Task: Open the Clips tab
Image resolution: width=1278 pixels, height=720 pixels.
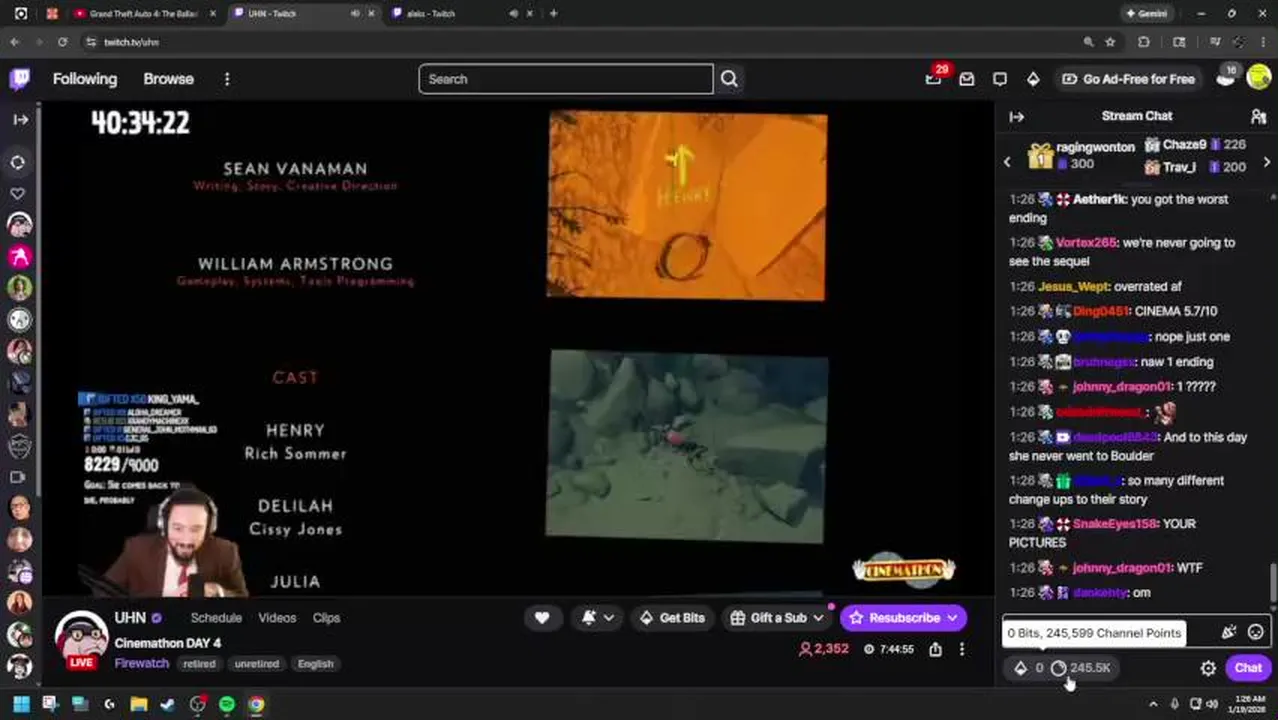Action: [x=326, y=618]
